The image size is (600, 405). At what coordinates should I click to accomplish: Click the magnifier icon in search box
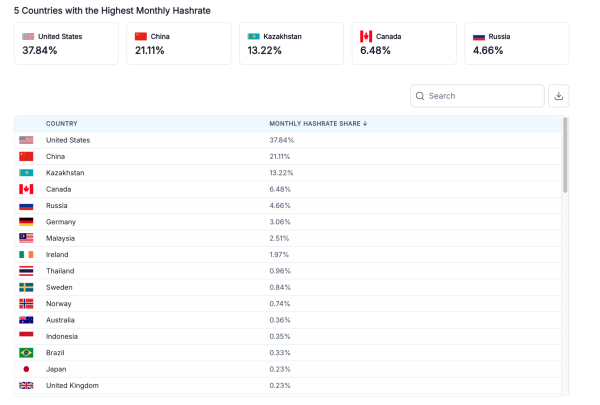pyautogui.click(x=420, y=96)
